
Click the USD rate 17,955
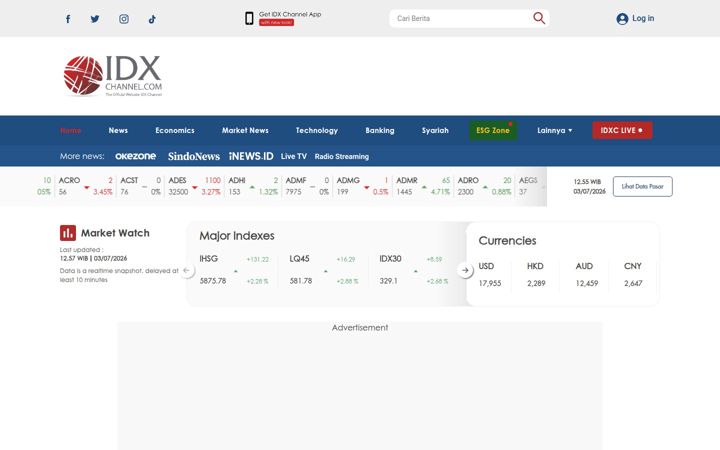(490, 283)
